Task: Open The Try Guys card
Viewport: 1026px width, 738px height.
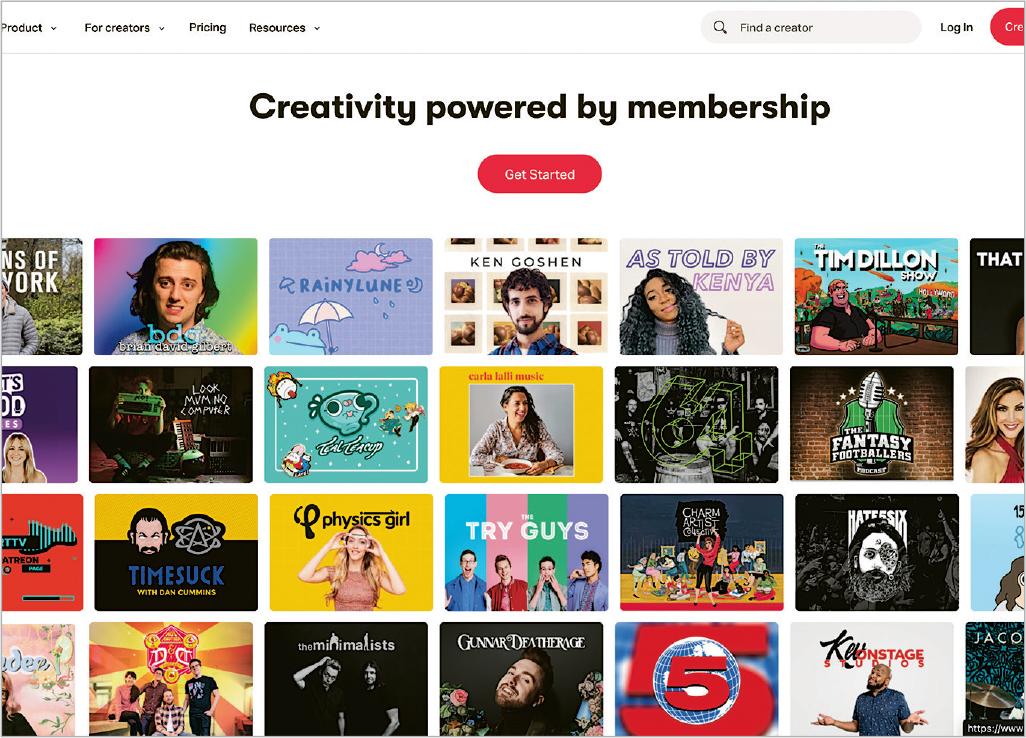Action: [x=527, y=552]
